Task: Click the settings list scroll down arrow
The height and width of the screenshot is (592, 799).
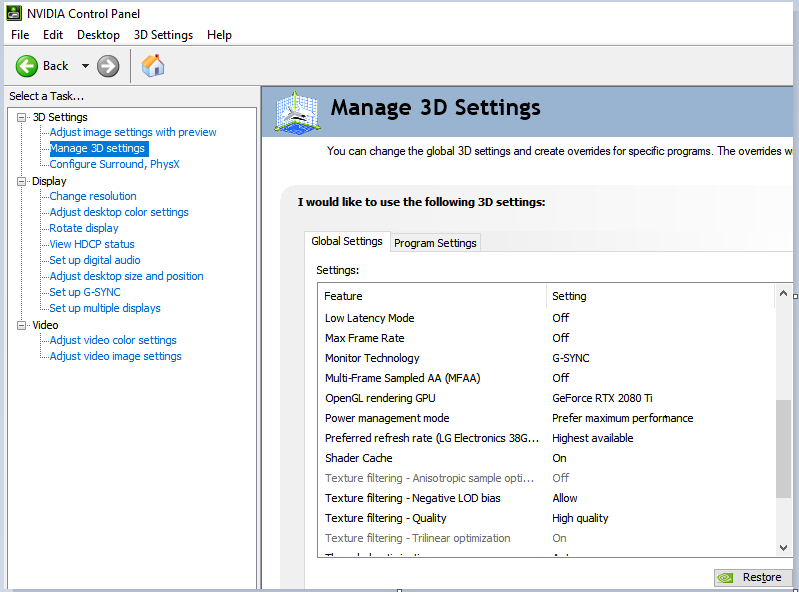Action: pyautogui.click(x=783, y=548)
